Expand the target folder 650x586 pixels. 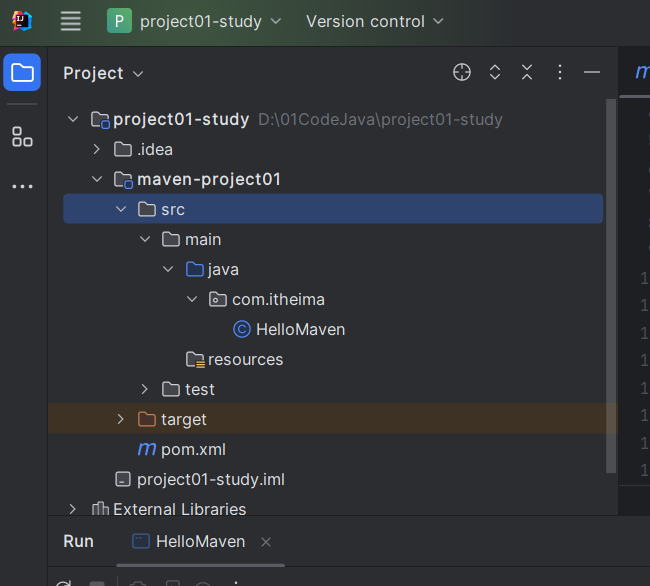click(x=121, y=419)
